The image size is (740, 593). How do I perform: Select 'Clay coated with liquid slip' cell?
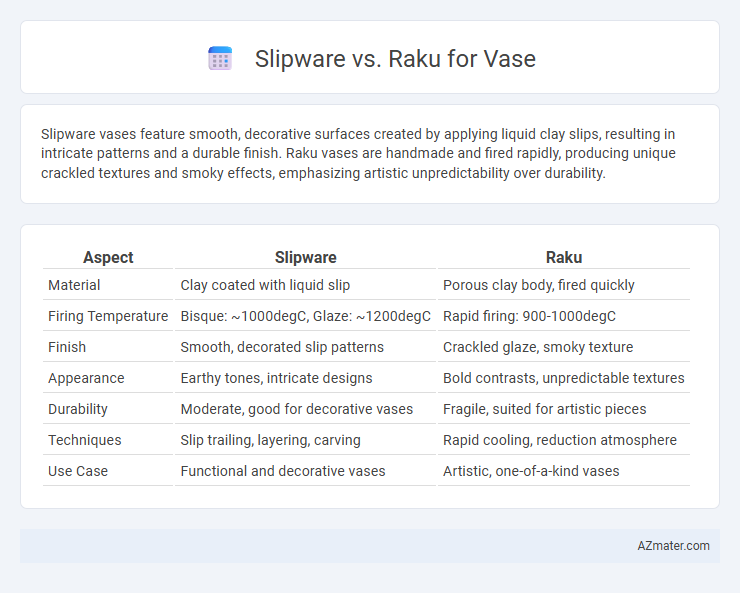[265, 285]
